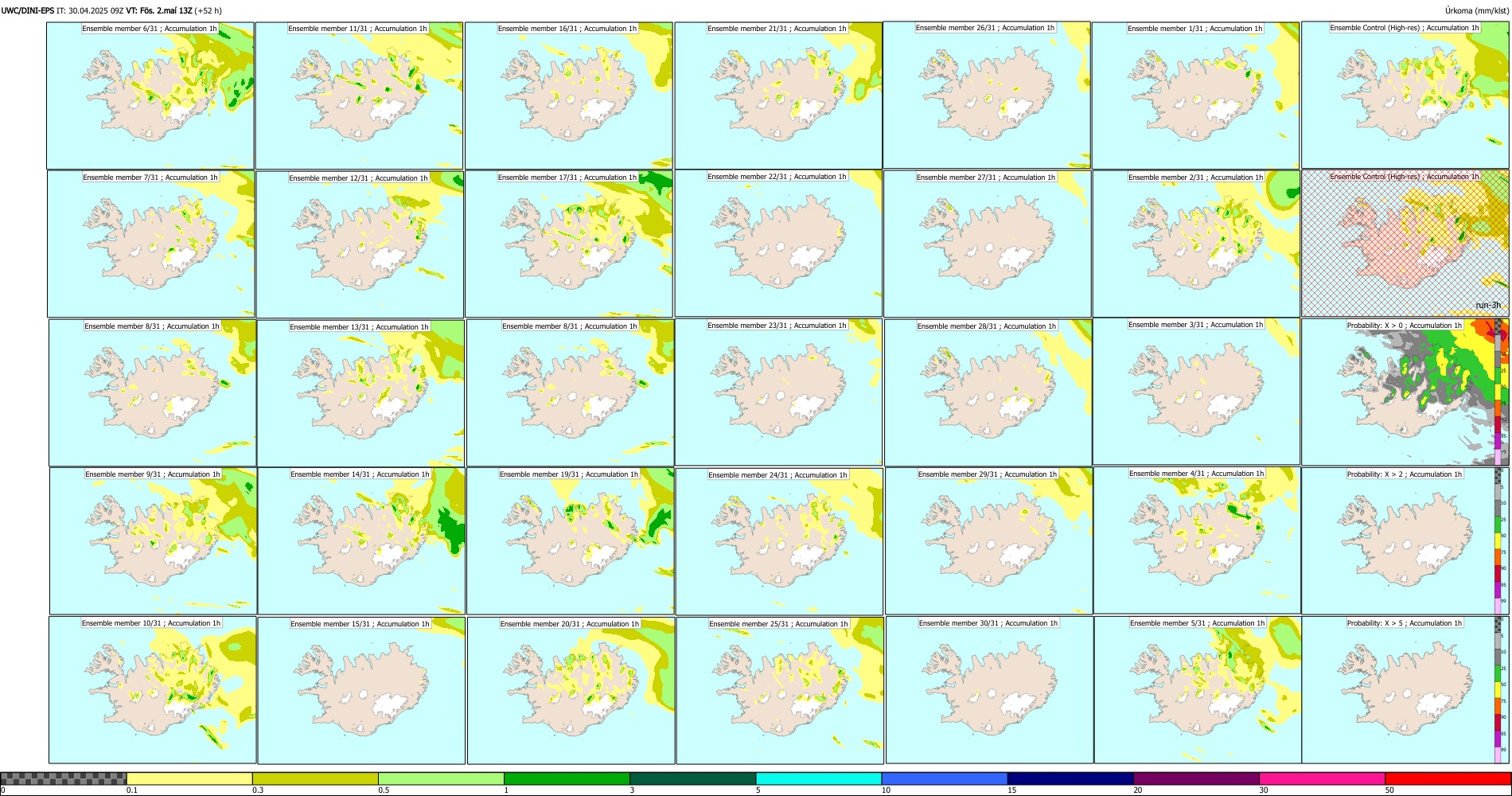
Task: Click the 'Ensemble member 5/31 ; Accumulation 1h' label
Action: click(x=1198, y=623)
